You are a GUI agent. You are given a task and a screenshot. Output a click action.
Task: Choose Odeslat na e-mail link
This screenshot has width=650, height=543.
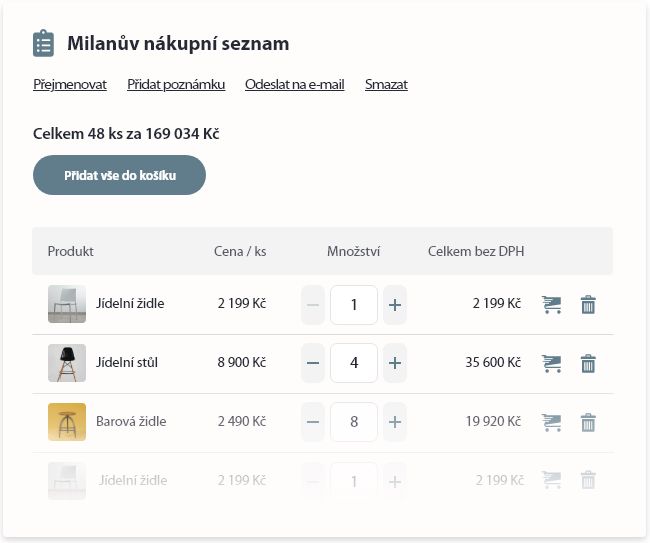pyautogui.click(x=294, y=85)
